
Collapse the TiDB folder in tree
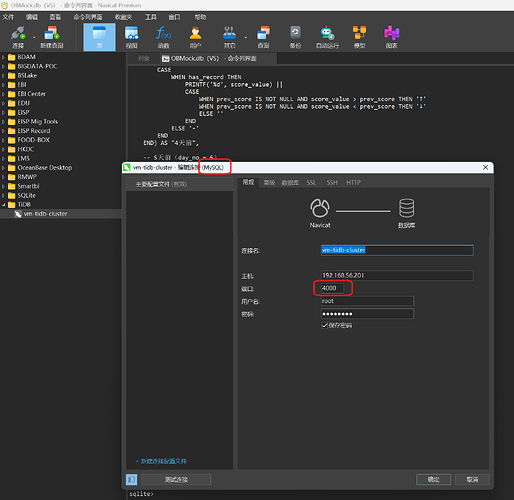(3, 205)
